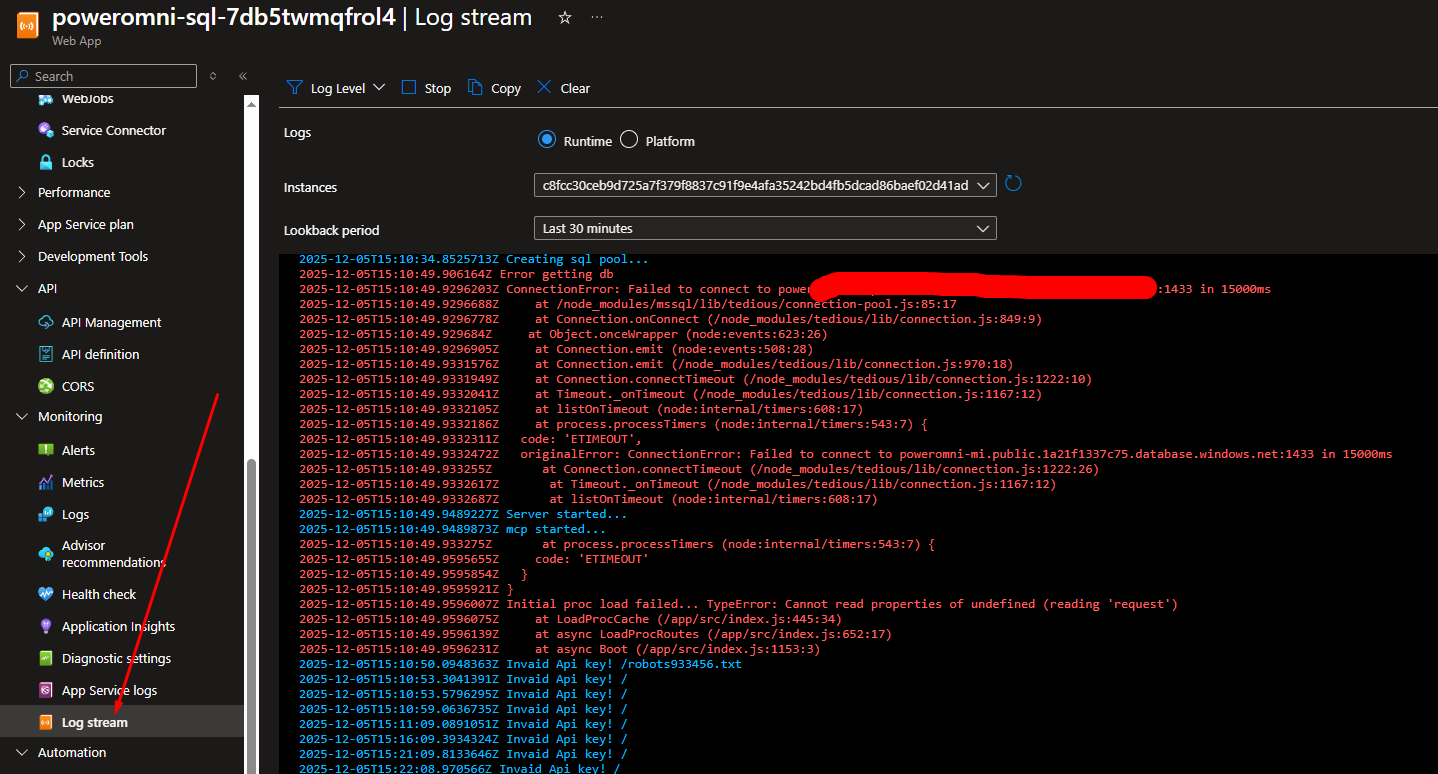
Task: Expand the App Service plan section
Action: point(22,224)
